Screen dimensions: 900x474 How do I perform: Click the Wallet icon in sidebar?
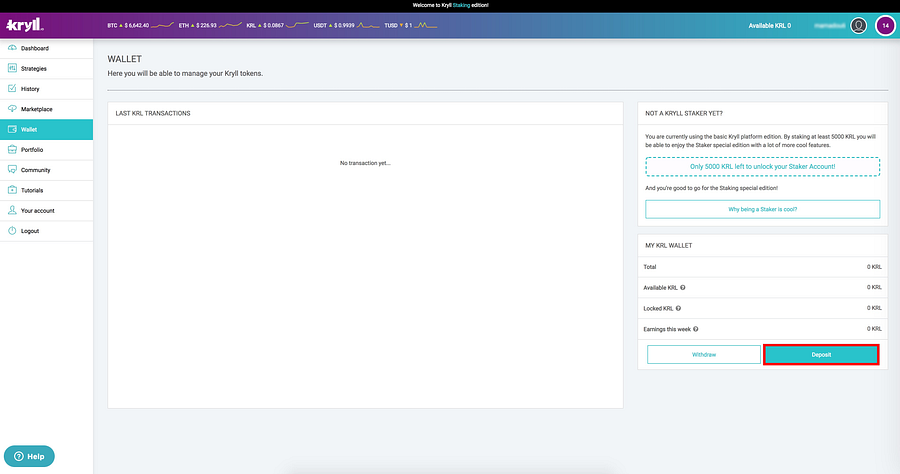pos(12,129)
